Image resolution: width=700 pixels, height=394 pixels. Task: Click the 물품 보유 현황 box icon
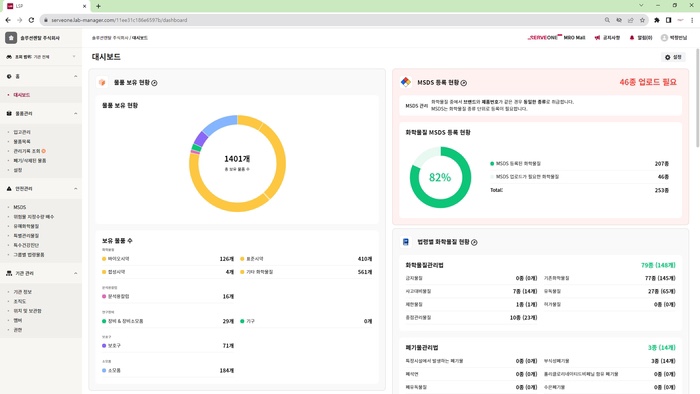[x=102, y=83]
